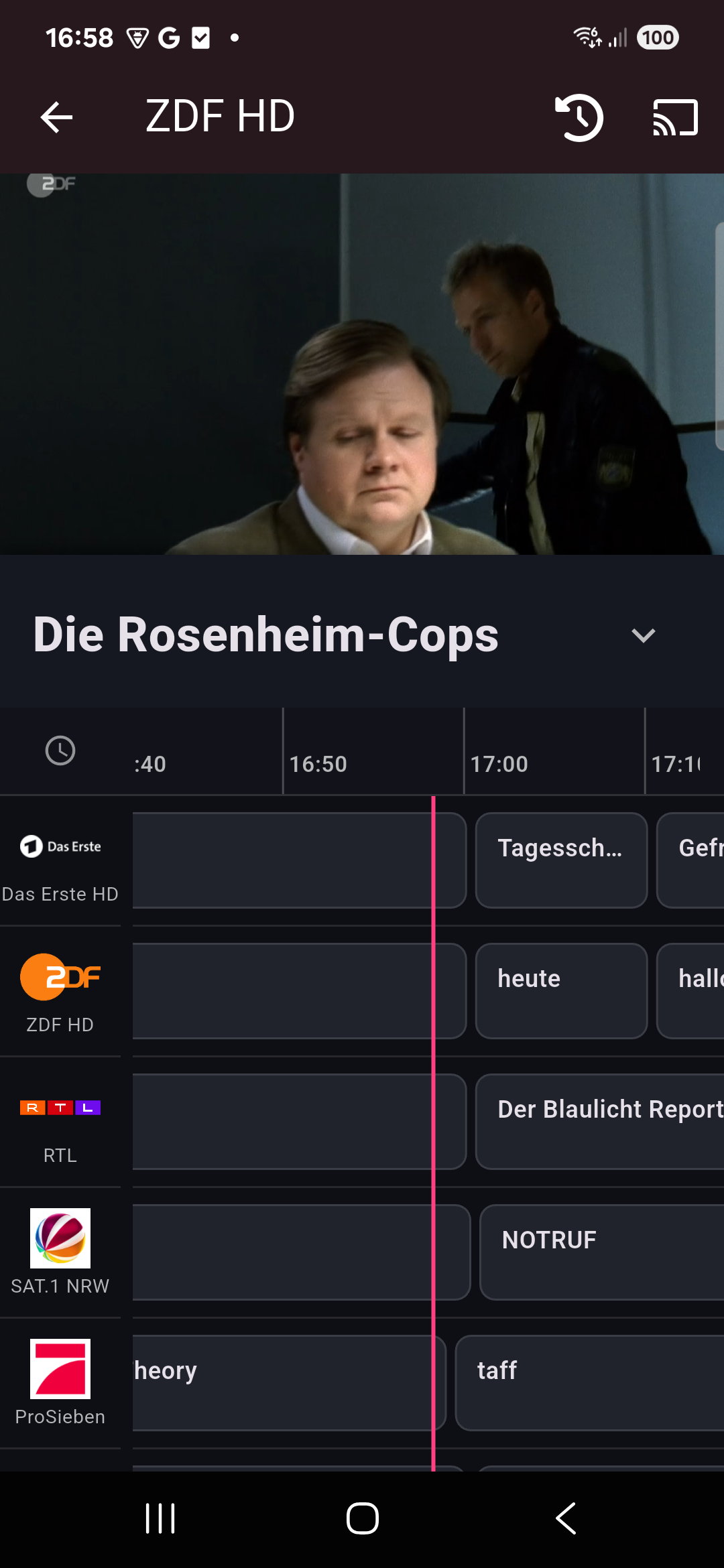Viewport: 724px width, 1568px height.
Task: Tap the 16:50 time marker
Action: coord(318,764)
